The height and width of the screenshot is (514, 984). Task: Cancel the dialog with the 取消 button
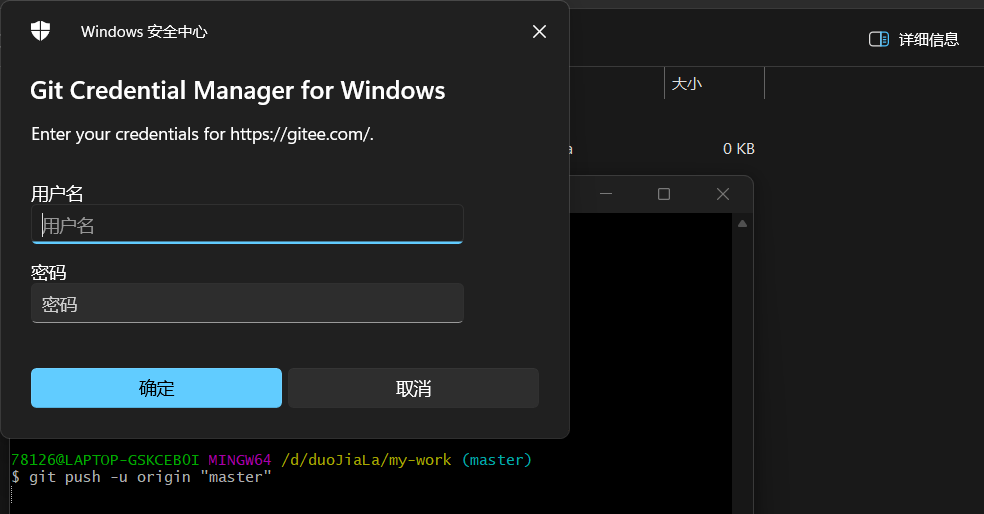[x=414, y=388]
